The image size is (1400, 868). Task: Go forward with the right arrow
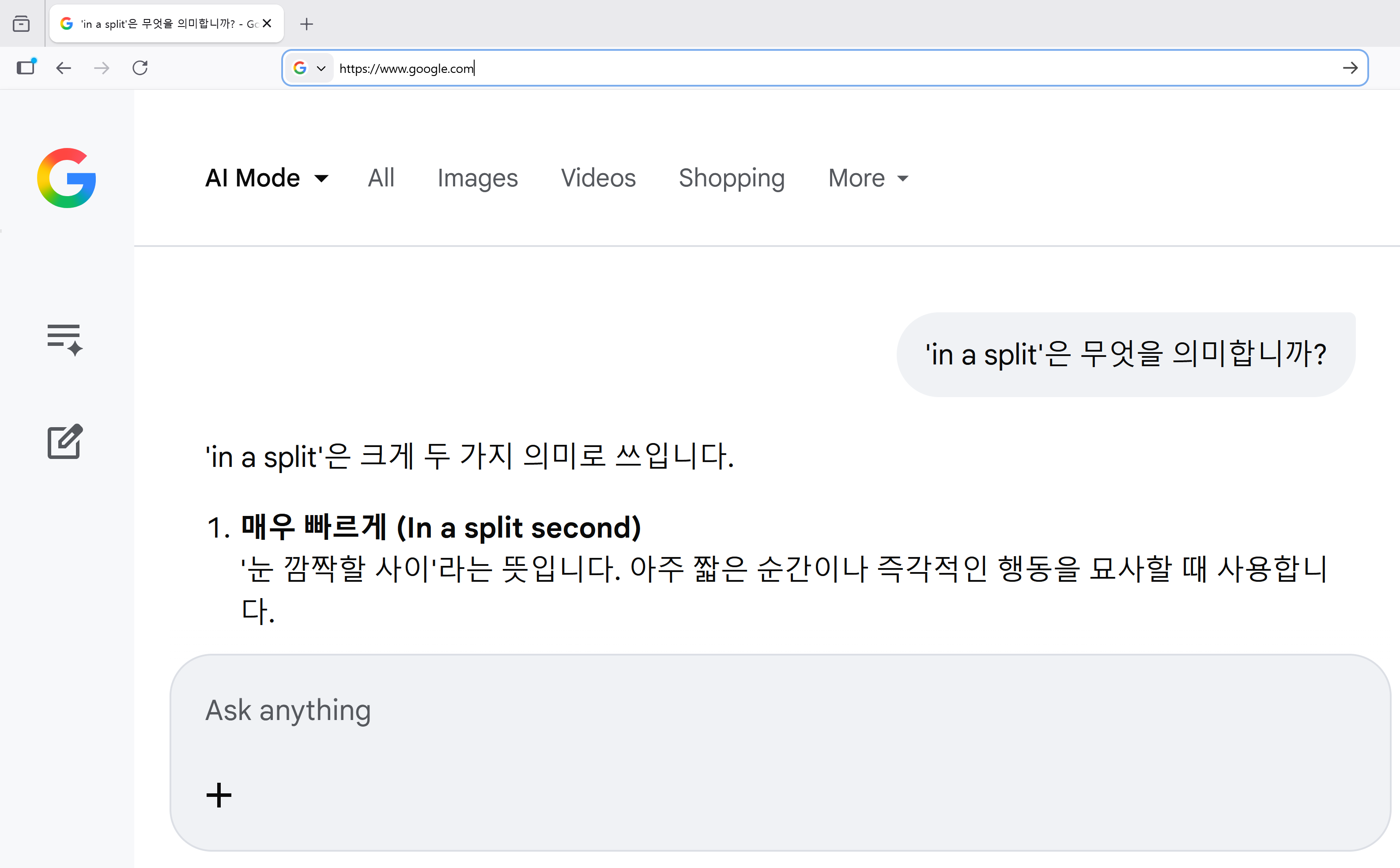click(102, 68)
